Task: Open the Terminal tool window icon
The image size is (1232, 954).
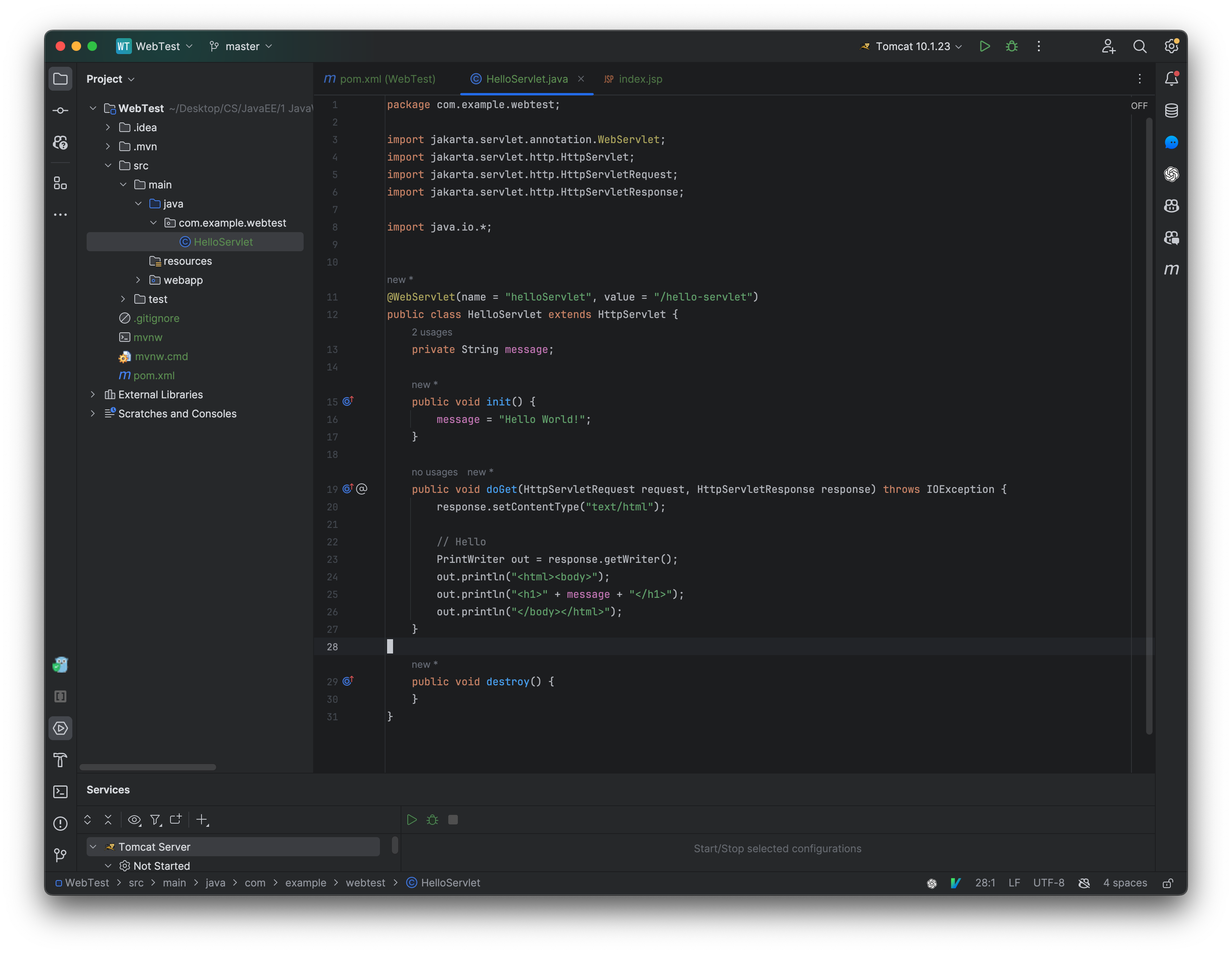Action: click(x=60, y=792)
